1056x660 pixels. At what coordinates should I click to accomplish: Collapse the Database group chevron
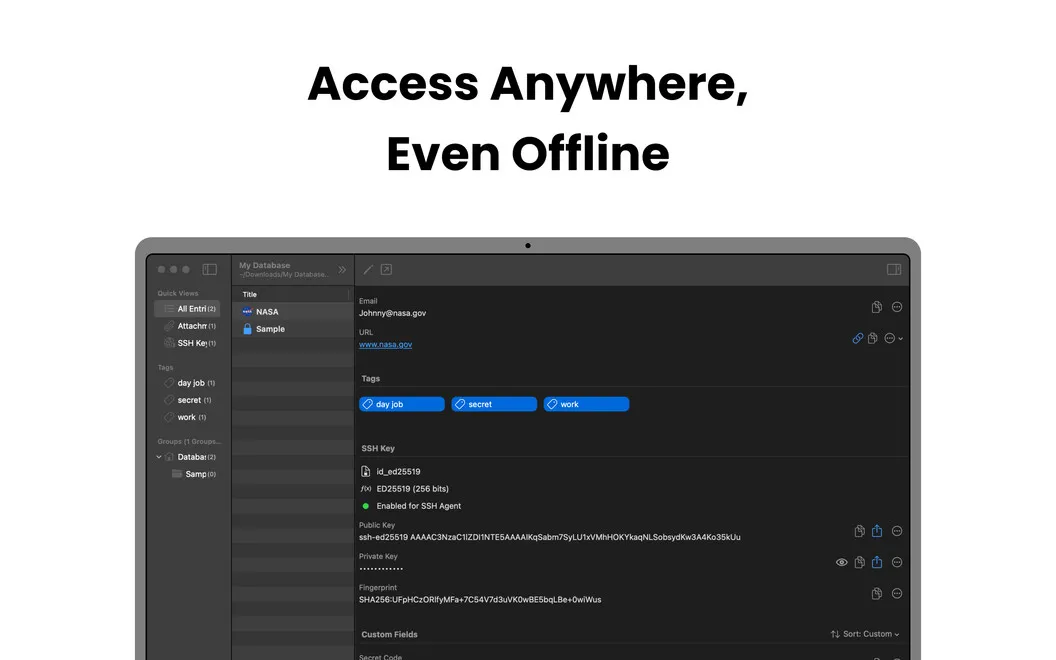(159, 457)
